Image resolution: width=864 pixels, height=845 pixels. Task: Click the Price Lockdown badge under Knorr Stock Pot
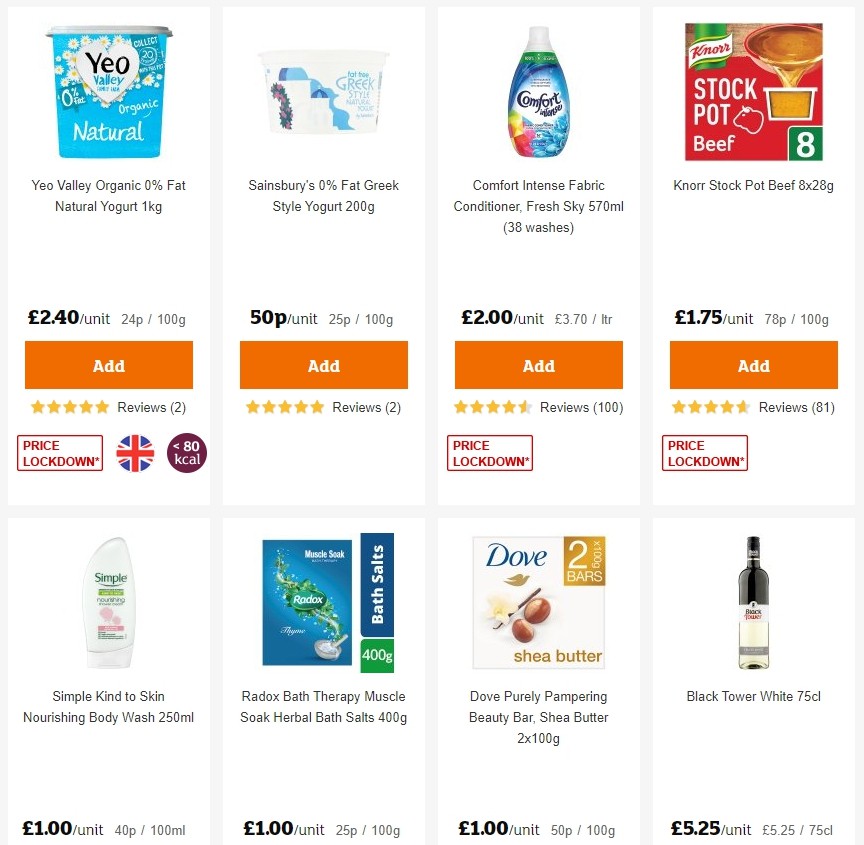[704, 452]
